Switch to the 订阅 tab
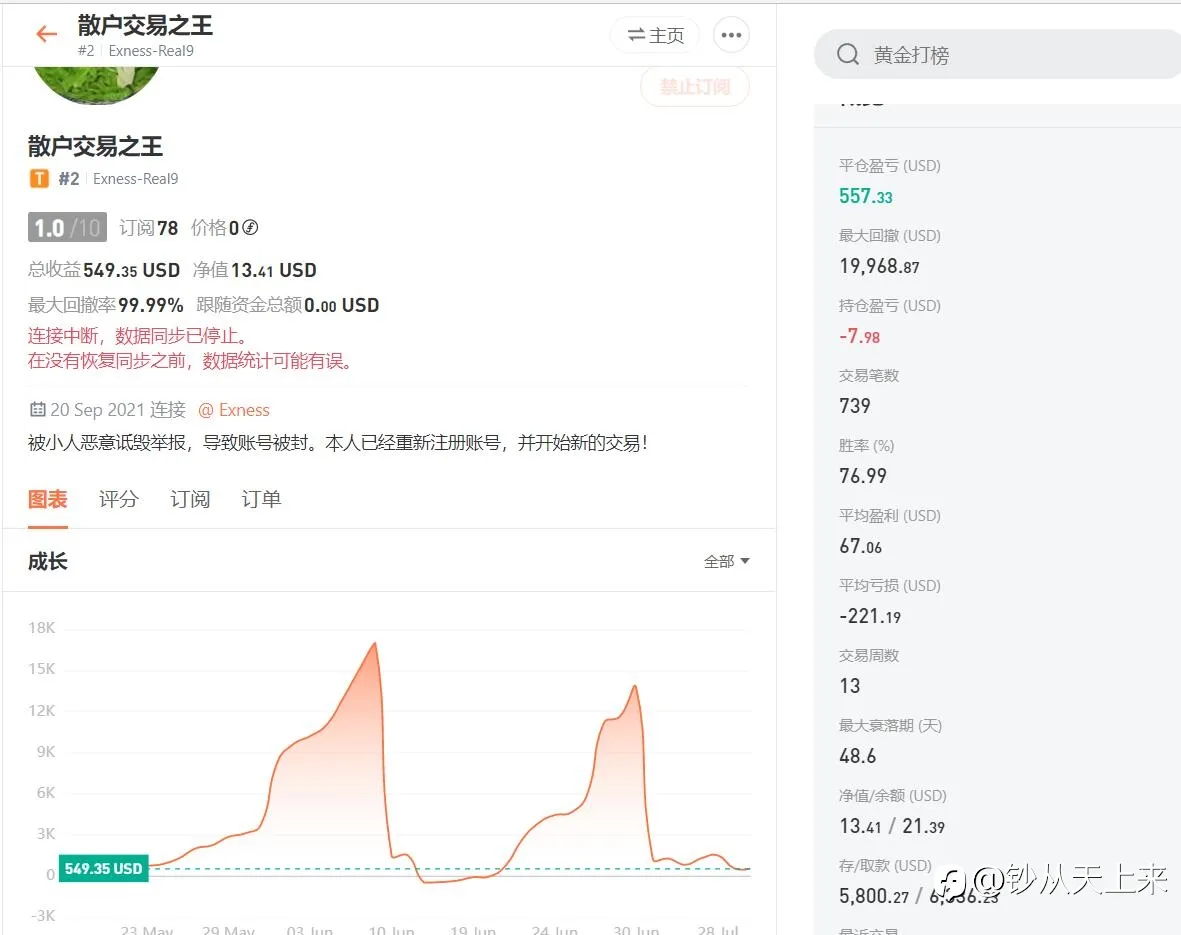Image resolution: width=1181 pixels, height=935 pixels. coord(190,499)
